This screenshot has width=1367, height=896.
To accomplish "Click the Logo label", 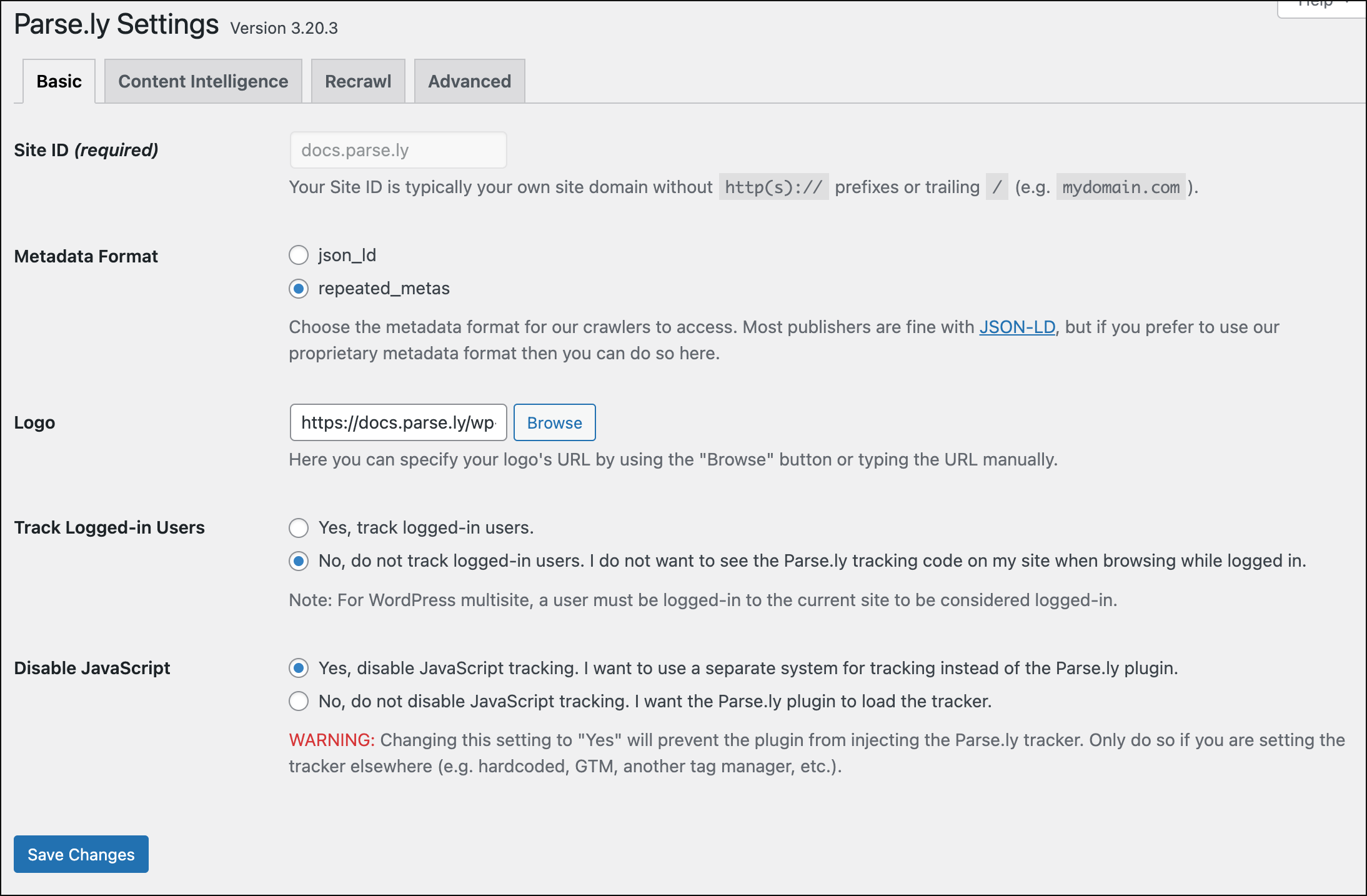I will coord(34,422).
